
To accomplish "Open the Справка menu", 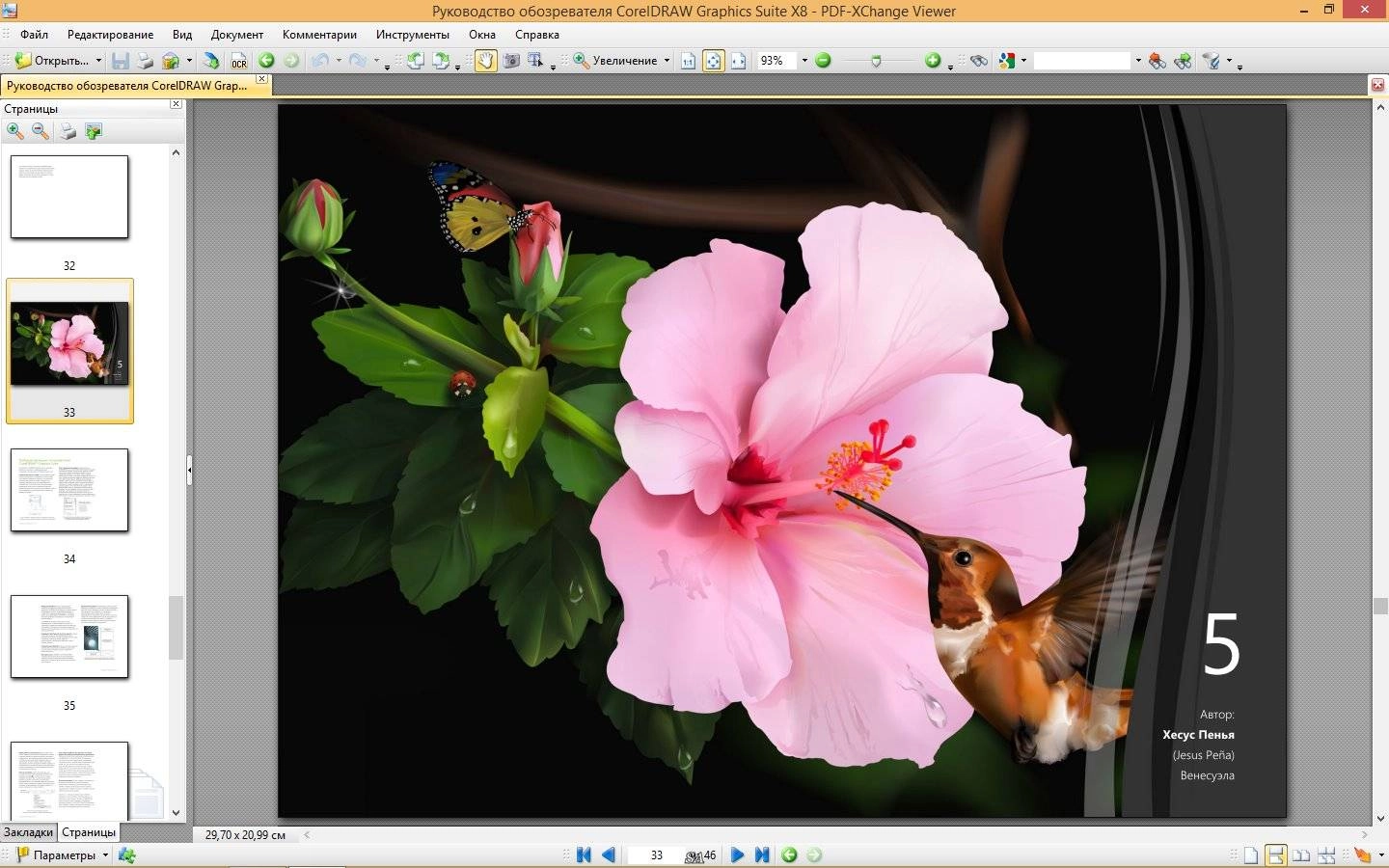I will pos(537,34).
